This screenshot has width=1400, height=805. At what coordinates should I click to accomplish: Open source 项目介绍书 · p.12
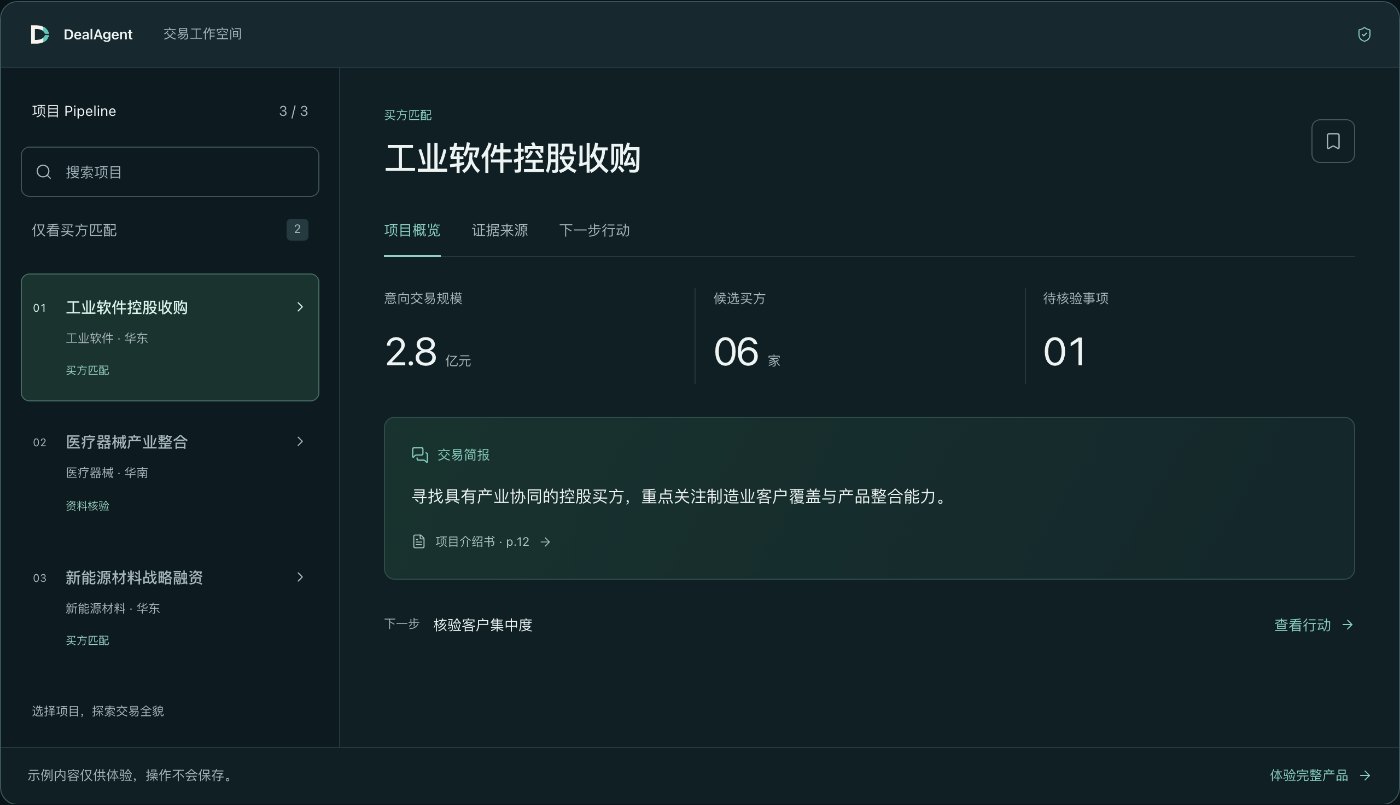coord(482,542)
